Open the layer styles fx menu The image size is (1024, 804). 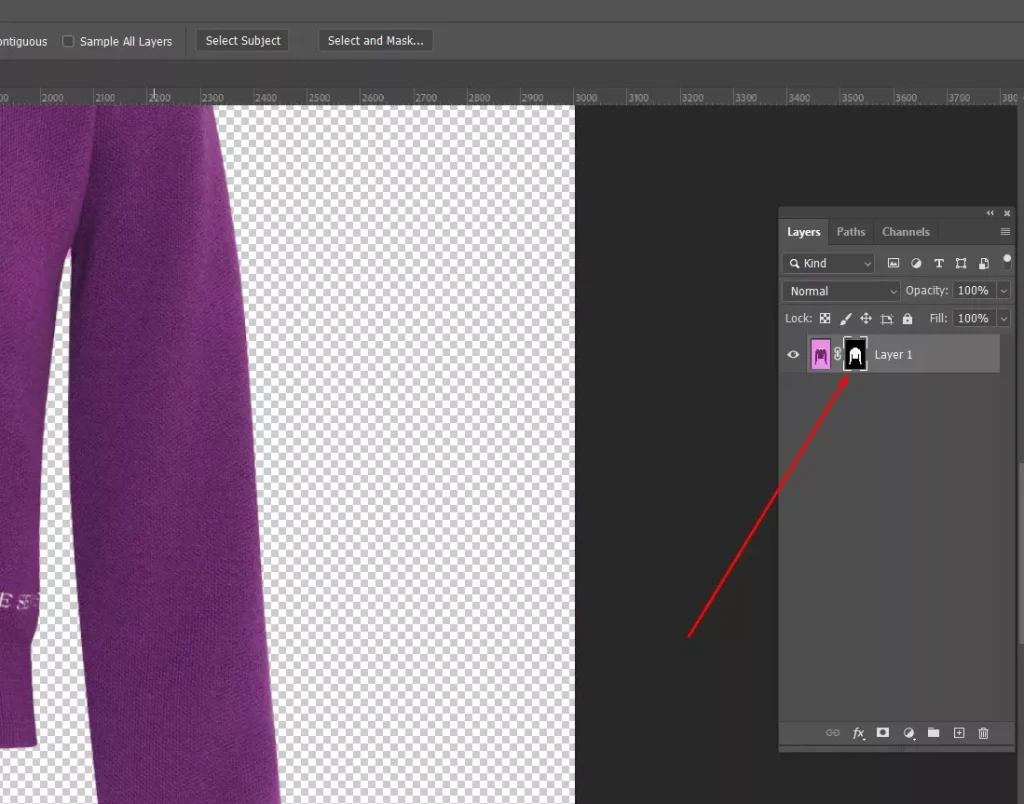pos(858,733)
